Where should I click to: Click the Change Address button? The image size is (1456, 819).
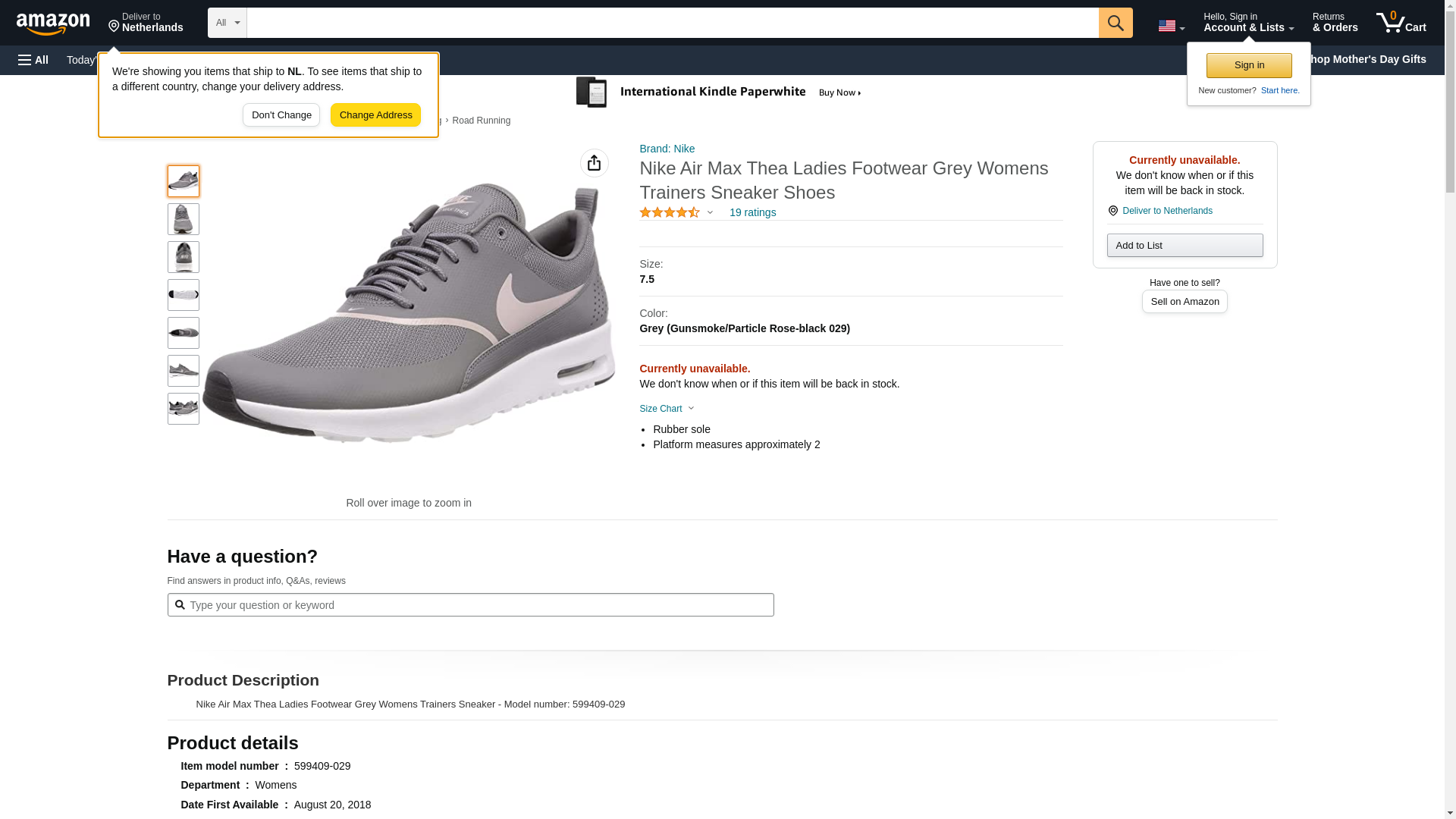click(x=375, y=115)
